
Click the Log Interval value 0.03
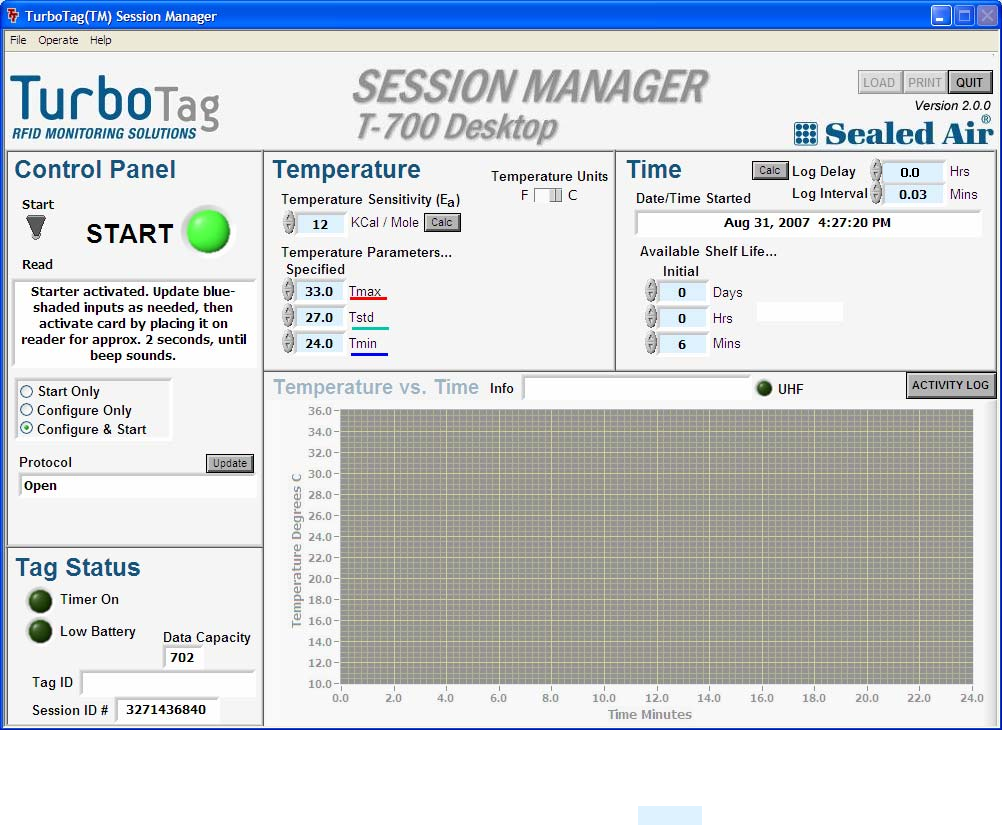pos(912,194)
